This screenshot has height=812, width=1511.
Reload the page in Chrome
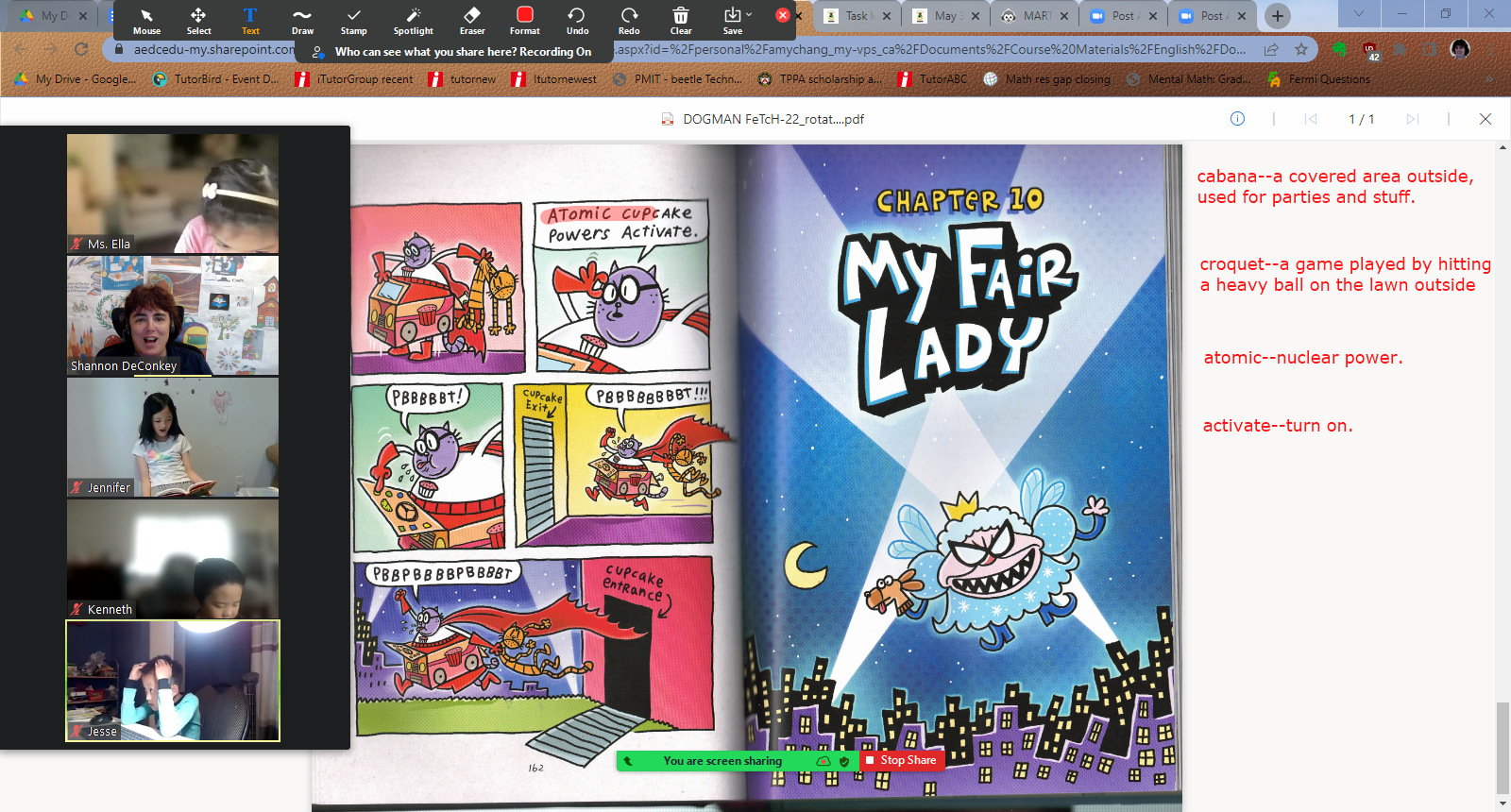point(81,49)
